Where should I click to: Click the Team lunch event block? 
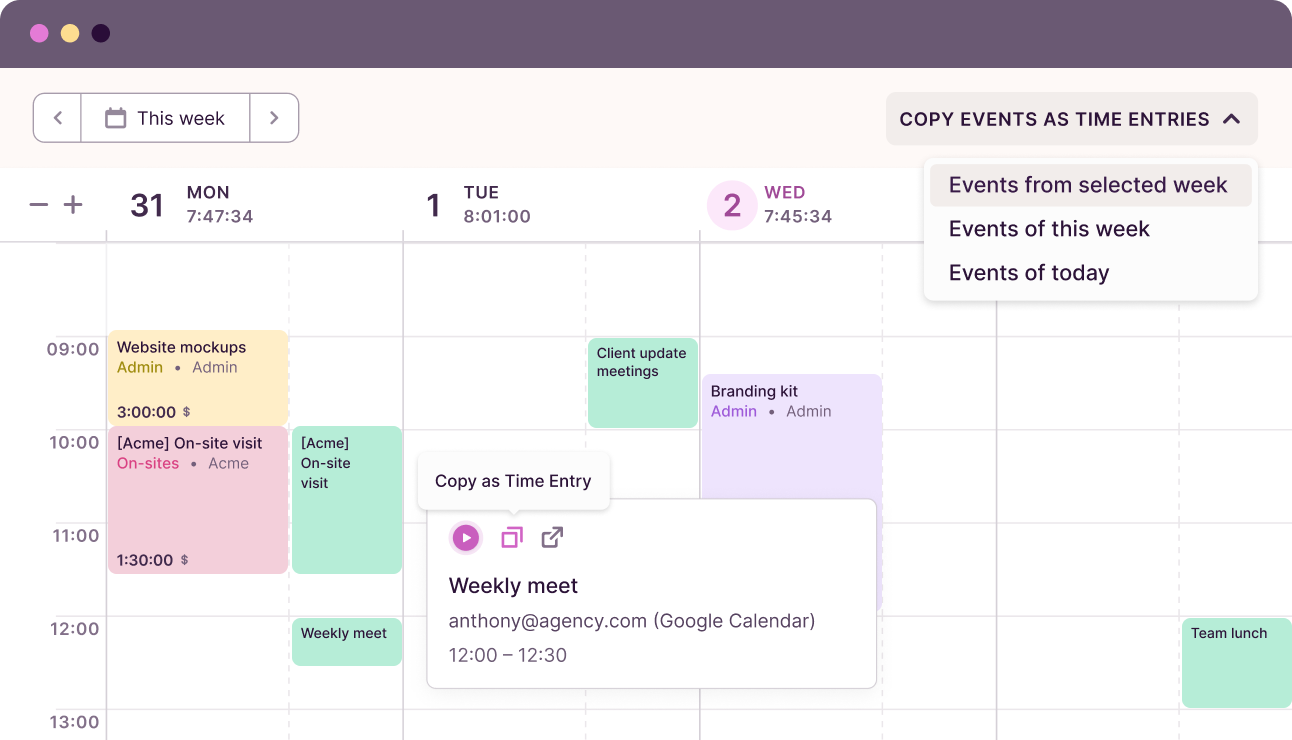point(1235,662)
